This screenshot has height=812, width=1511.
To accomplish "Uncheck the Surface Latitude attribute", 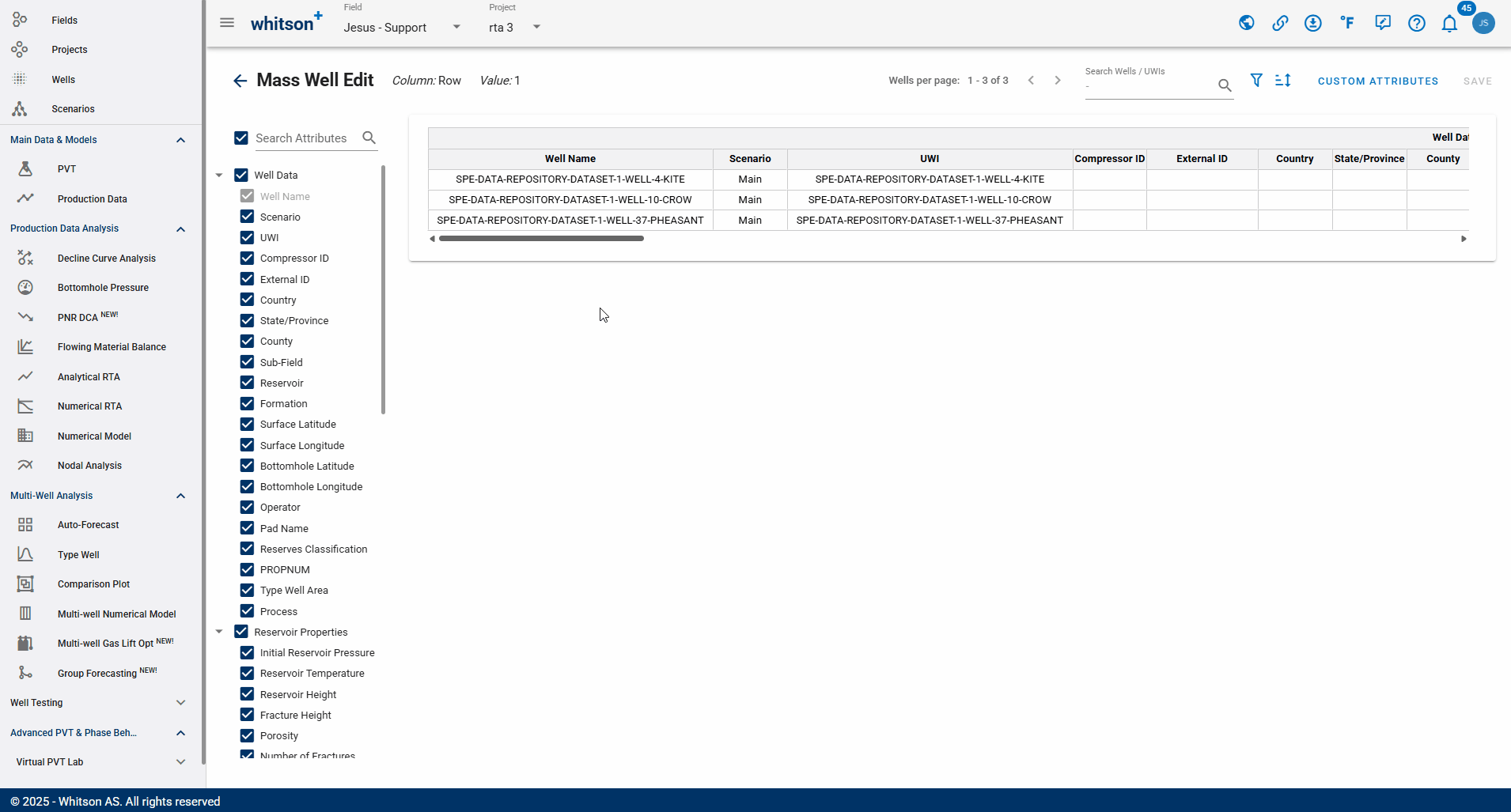I will (246, 424).
